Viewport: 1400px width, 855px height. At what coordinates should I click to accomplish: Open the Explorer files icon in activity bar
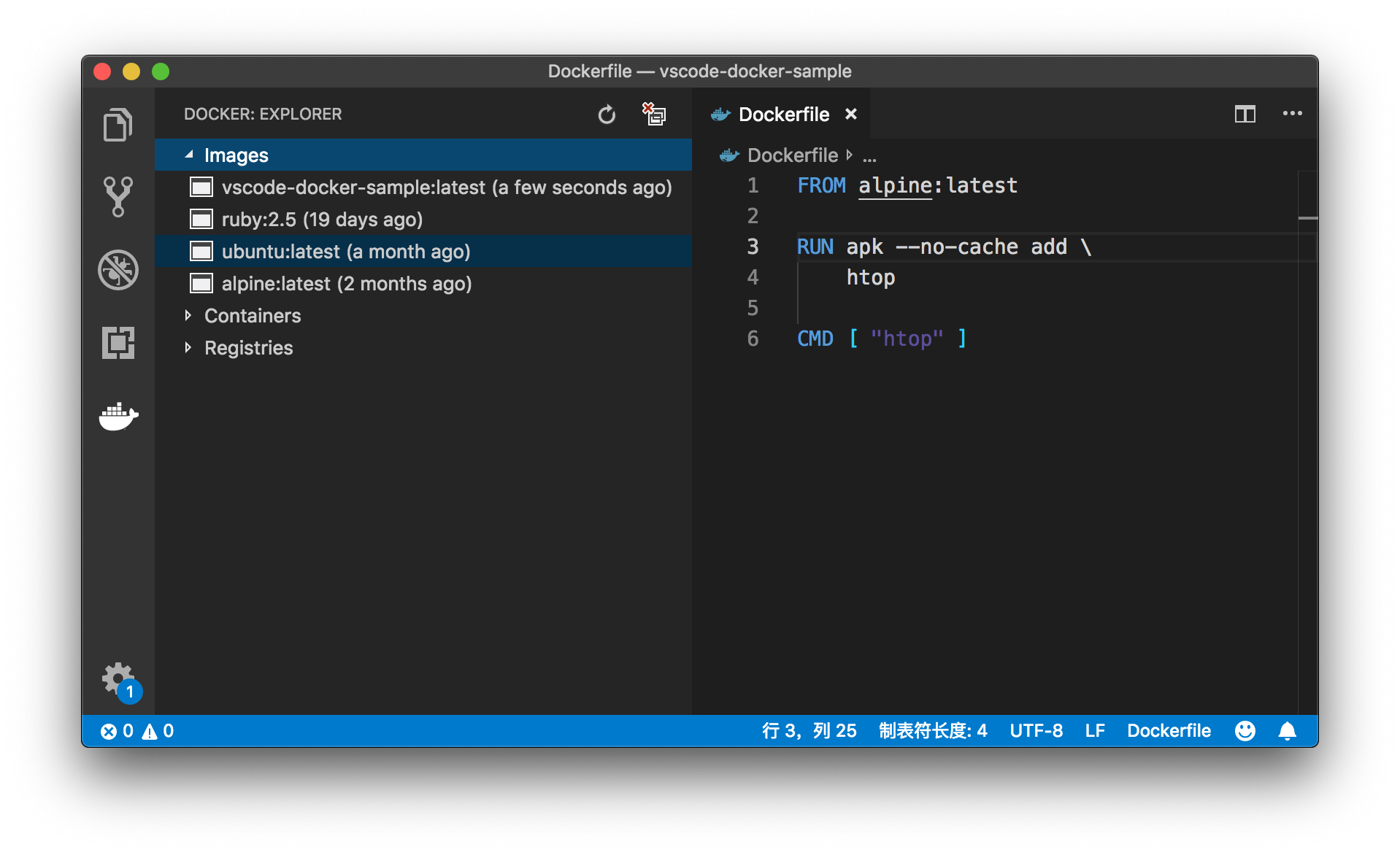(118, 125)
